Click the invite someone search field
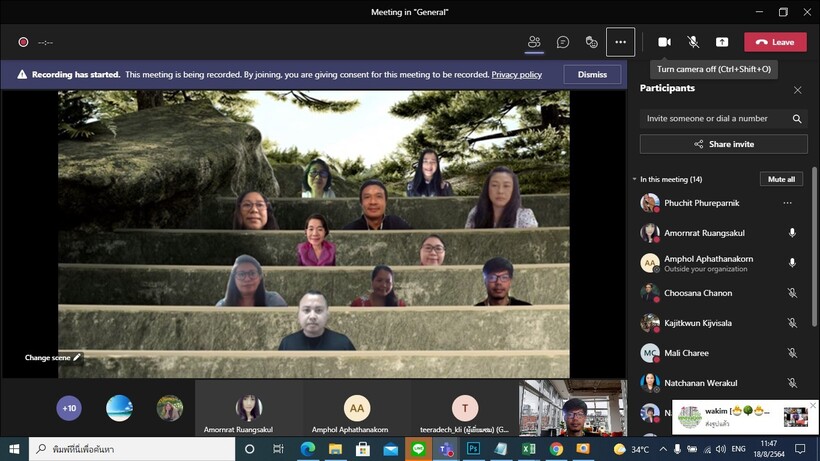The image size is (820, 461). [x=723, y=119]
